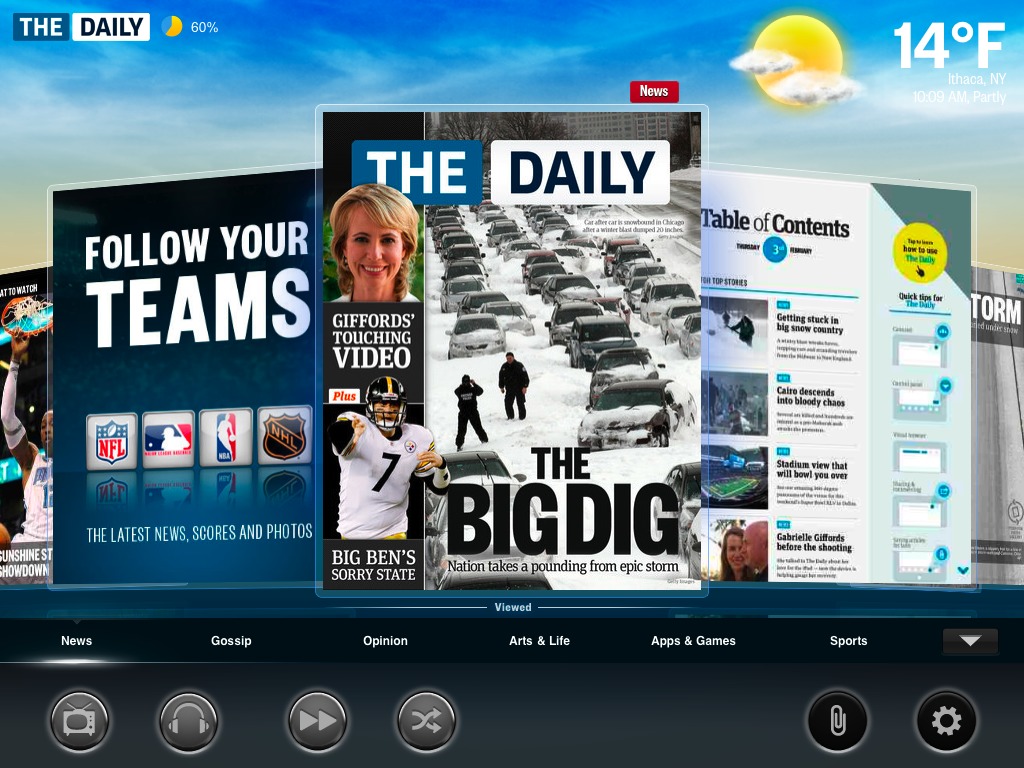Screen dimensions: 1024x768
Task: Select the shuffle icon
Action: [426, 720]
